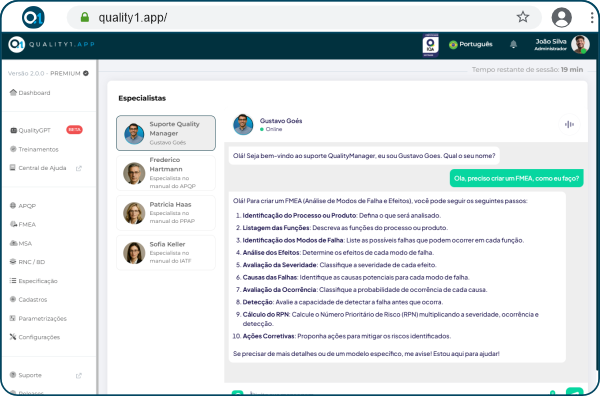Image resolution: width=600 pixels, height=396 pixels.
Task: Open RNC / 8D module
Action: [27, 262]
